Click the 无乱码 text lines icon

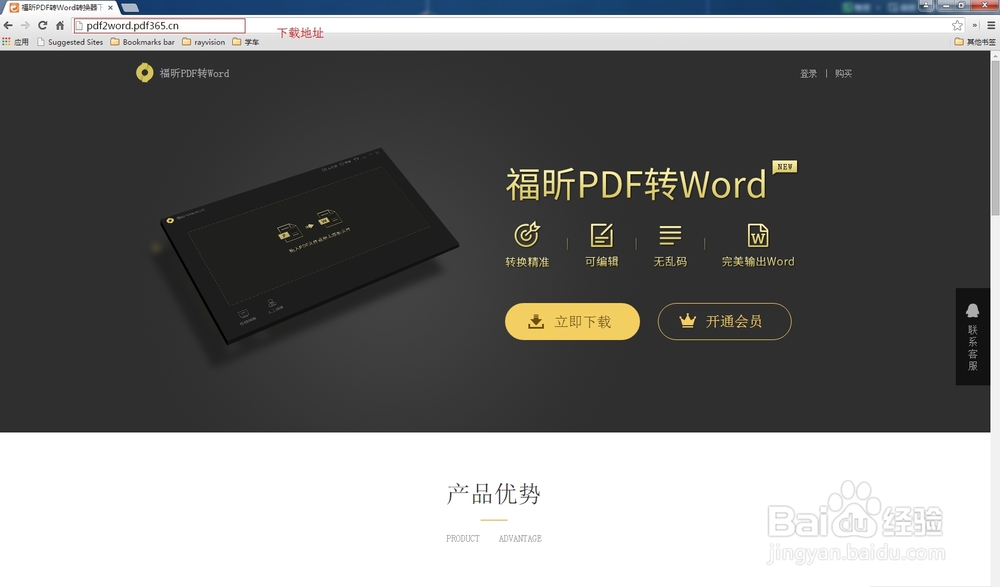pos(670,235)
